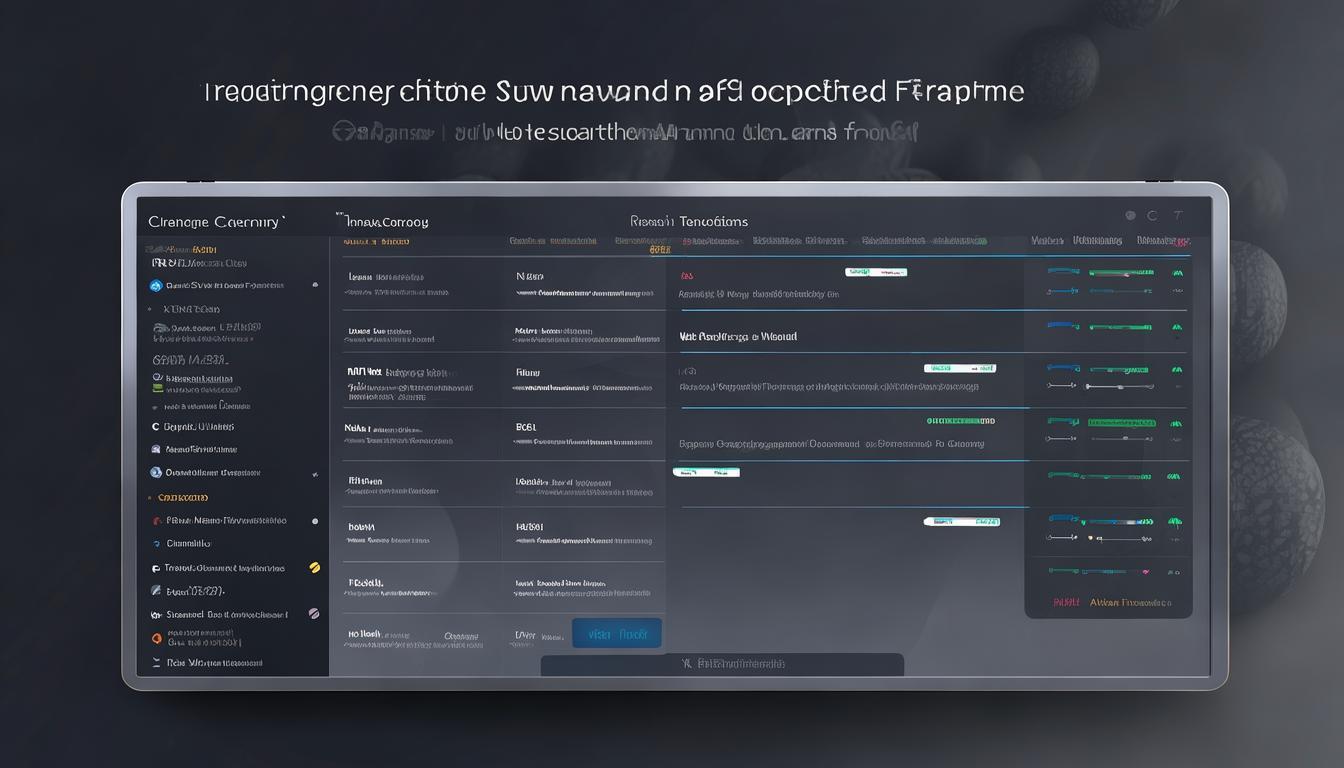Click the dark input bar at window bottom

click(x=722, y=664)
